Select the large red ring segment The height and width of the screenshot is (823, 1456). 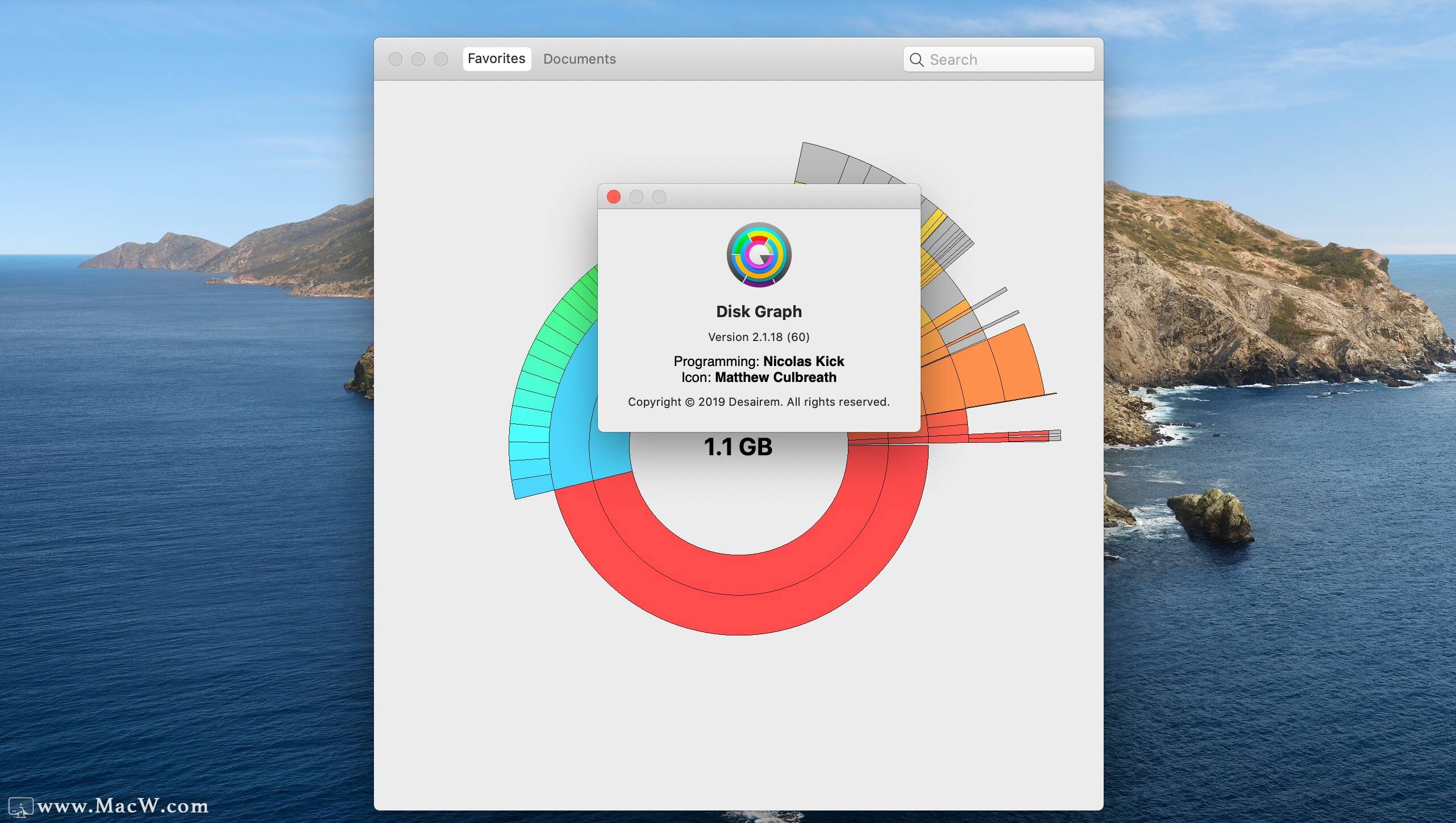pos(739,594)
